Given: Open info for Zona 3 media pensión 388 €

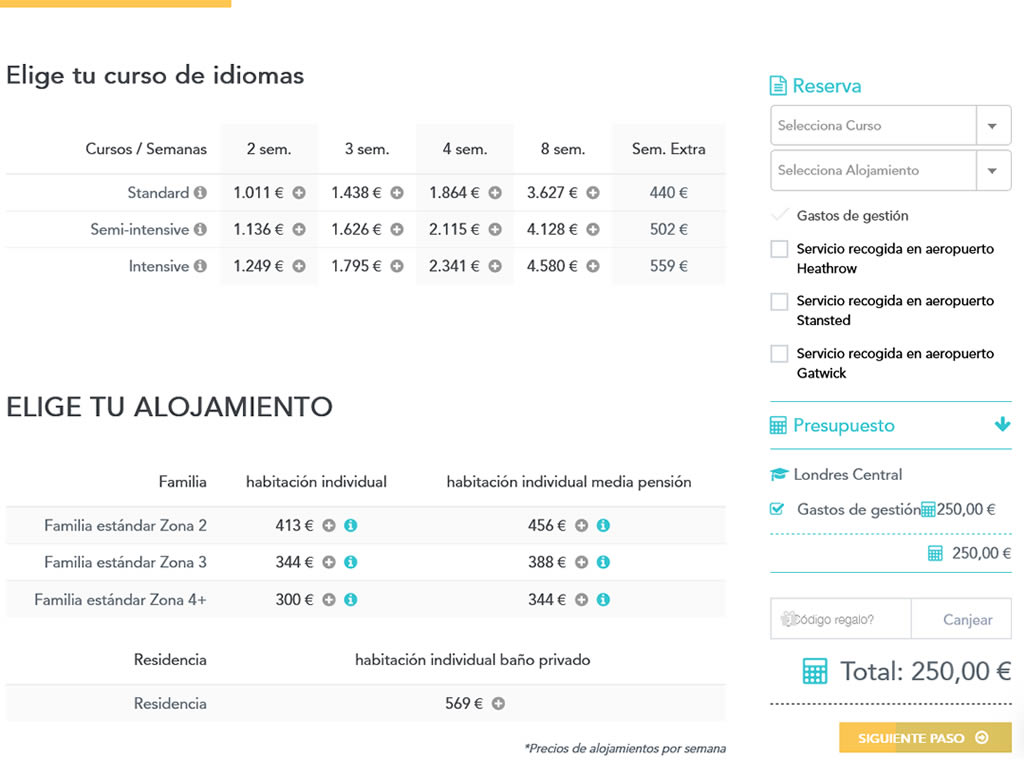Looking at the screenshot, I should point(603,563).
